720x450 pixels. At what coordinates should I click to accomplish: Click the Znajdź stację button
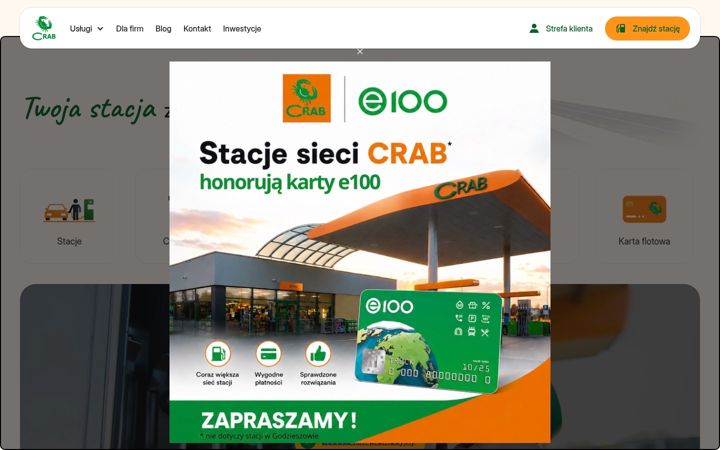tap(647, 28)
